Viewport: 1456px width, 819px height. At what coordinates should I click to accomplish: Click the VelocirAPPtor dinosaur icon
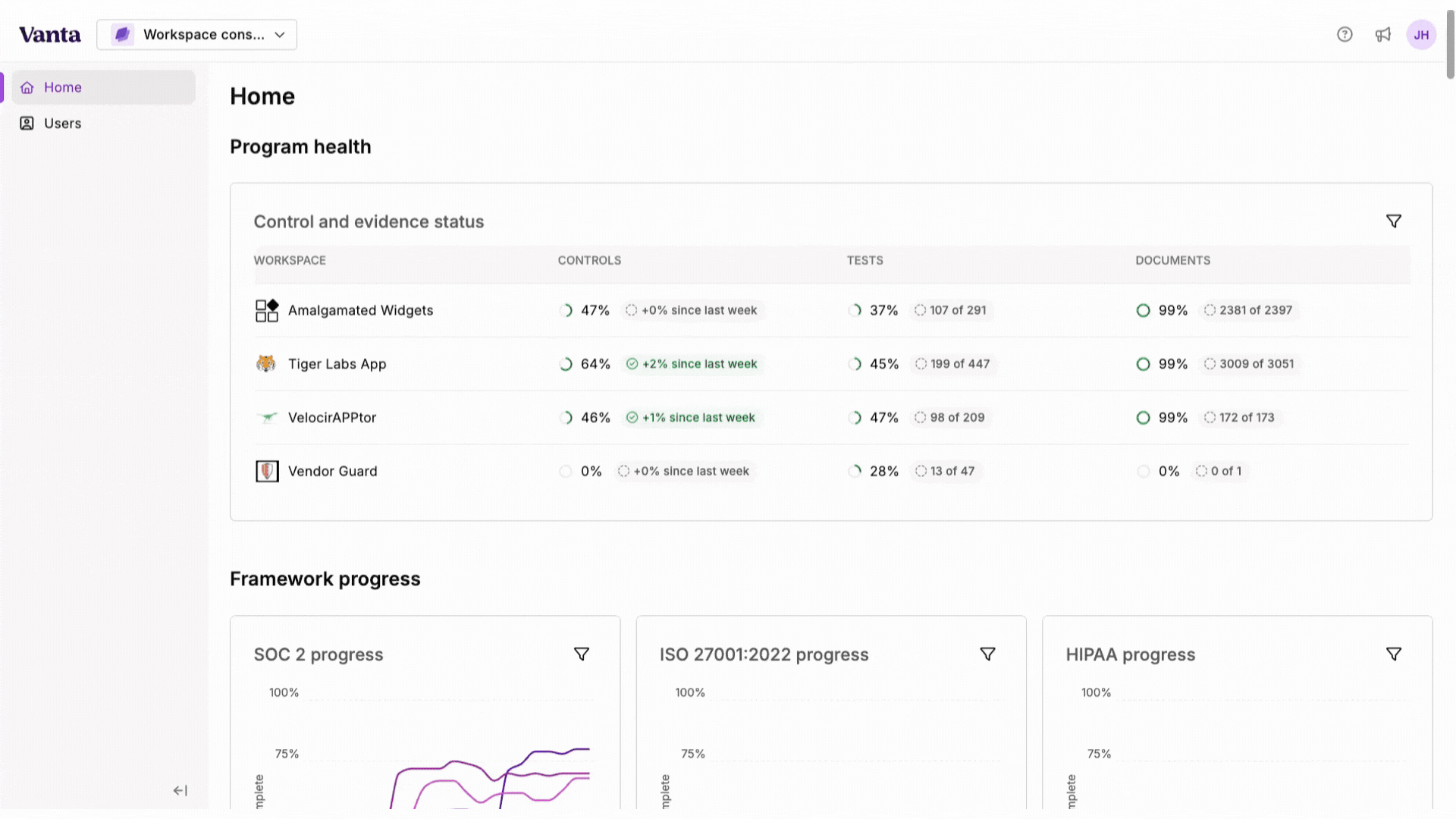267,418
